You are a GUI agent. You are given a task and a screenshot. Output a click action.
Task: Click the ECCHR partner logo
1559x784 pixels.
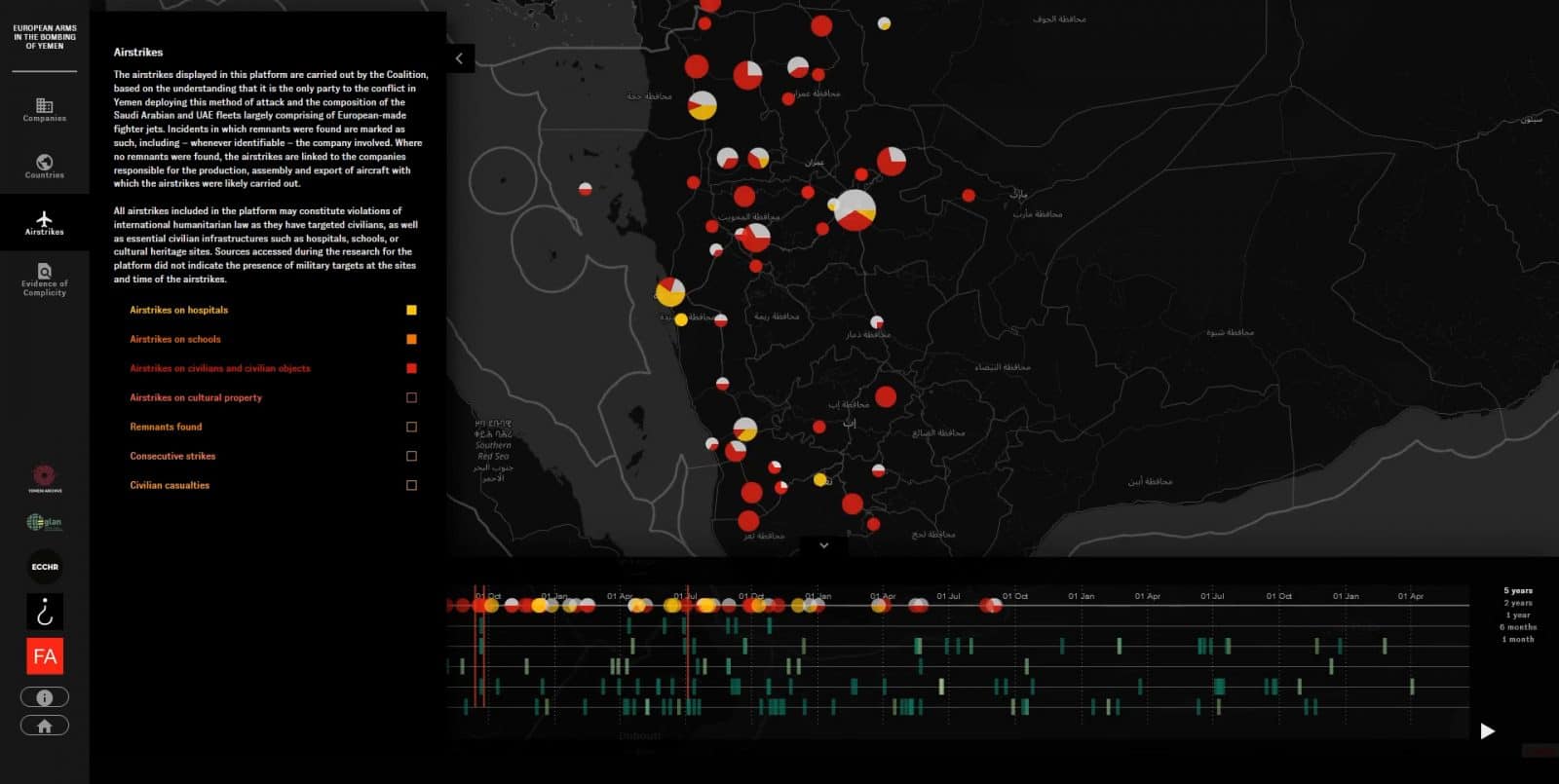click(x=45, y=567)
